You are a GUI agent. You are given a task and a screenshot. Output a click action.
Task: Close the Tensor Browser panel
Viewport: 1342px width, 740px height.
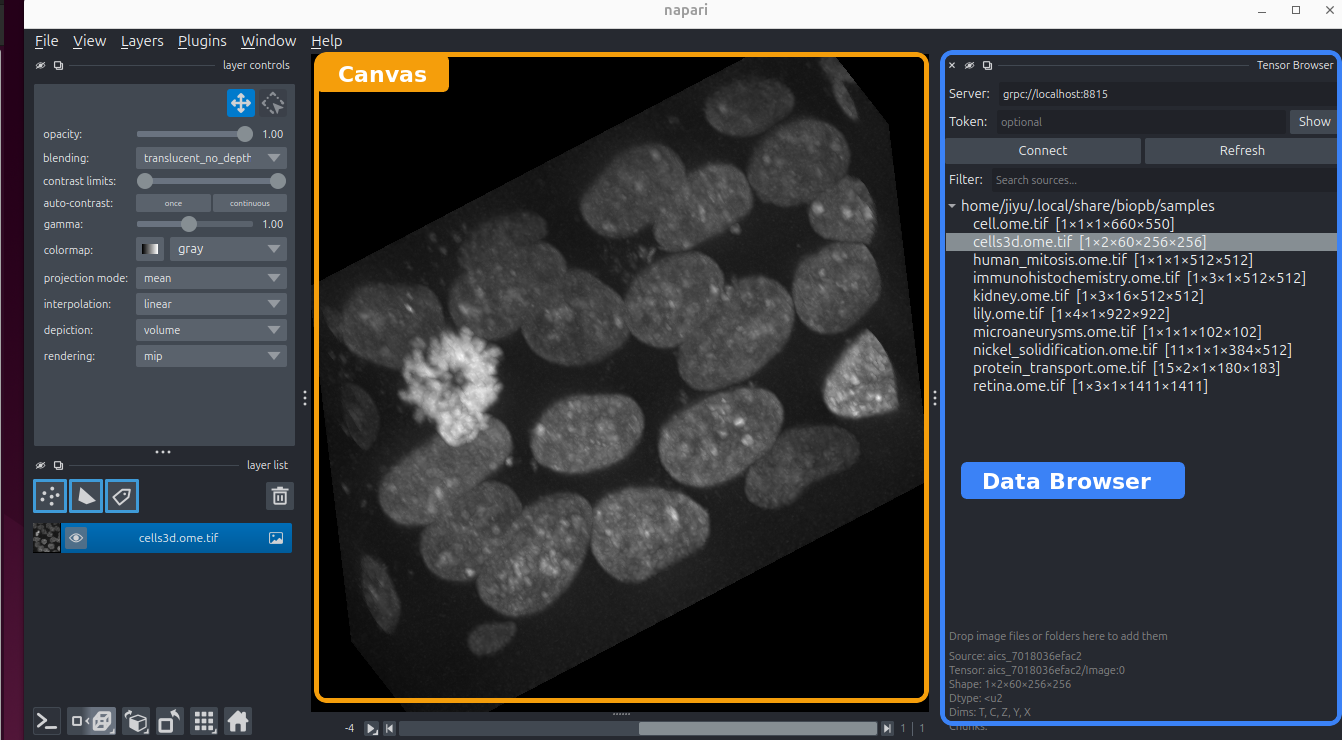(x=952, y=65)
